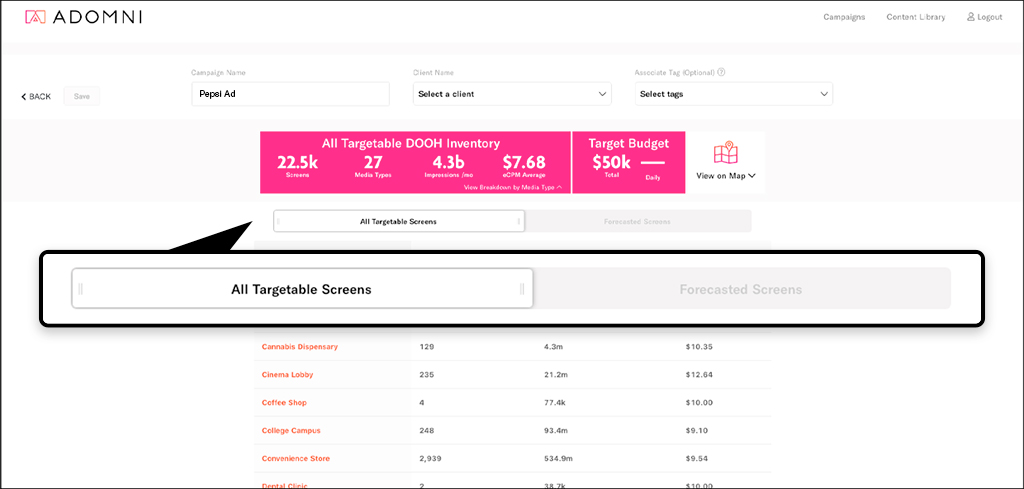Click the College Campus media type link
1024x489 pixels.
tap(291, 431)
